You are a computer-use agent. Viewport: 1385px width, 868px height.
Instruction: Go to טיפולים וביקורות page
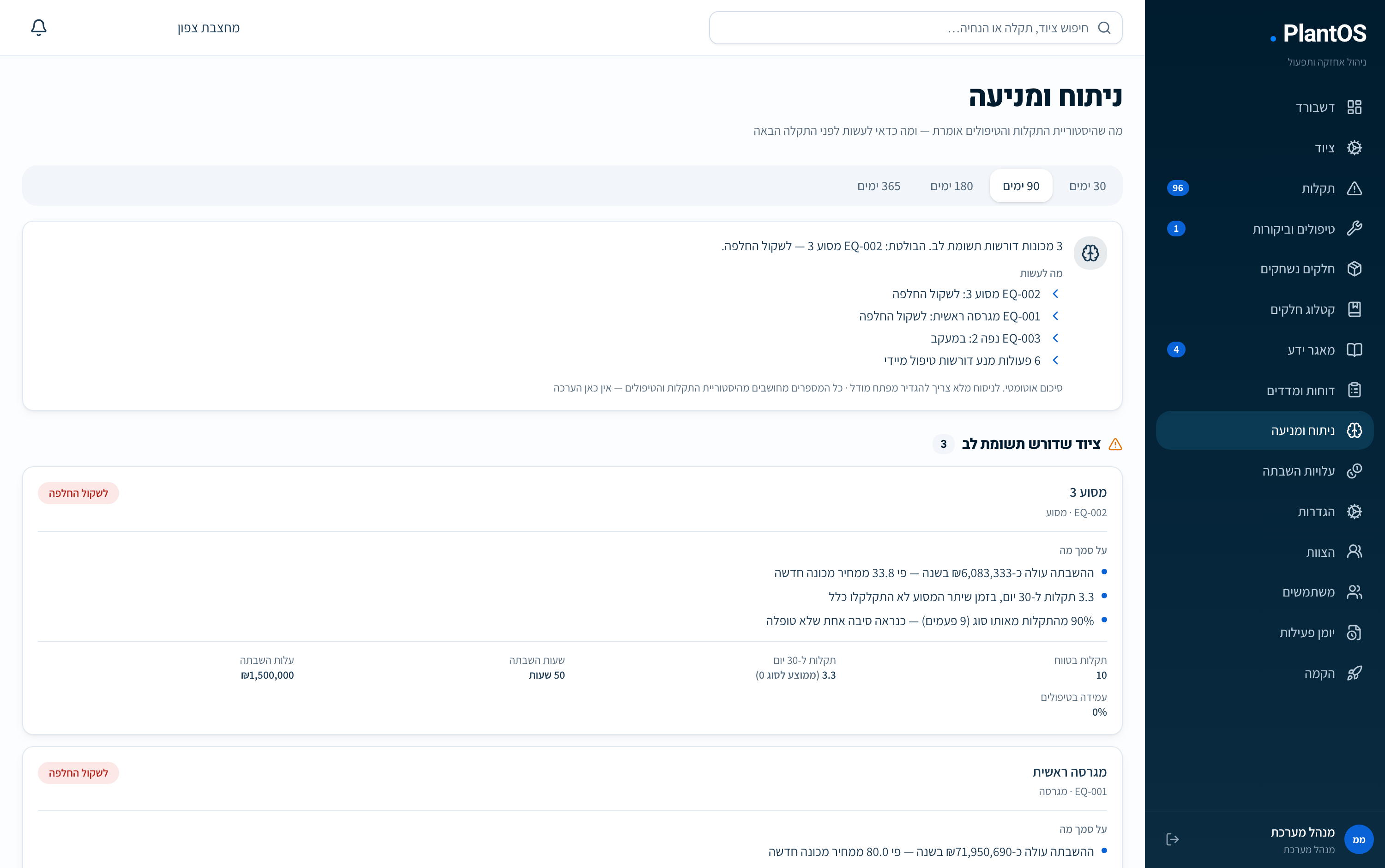pyautogui.click(x=1265, y=229)
